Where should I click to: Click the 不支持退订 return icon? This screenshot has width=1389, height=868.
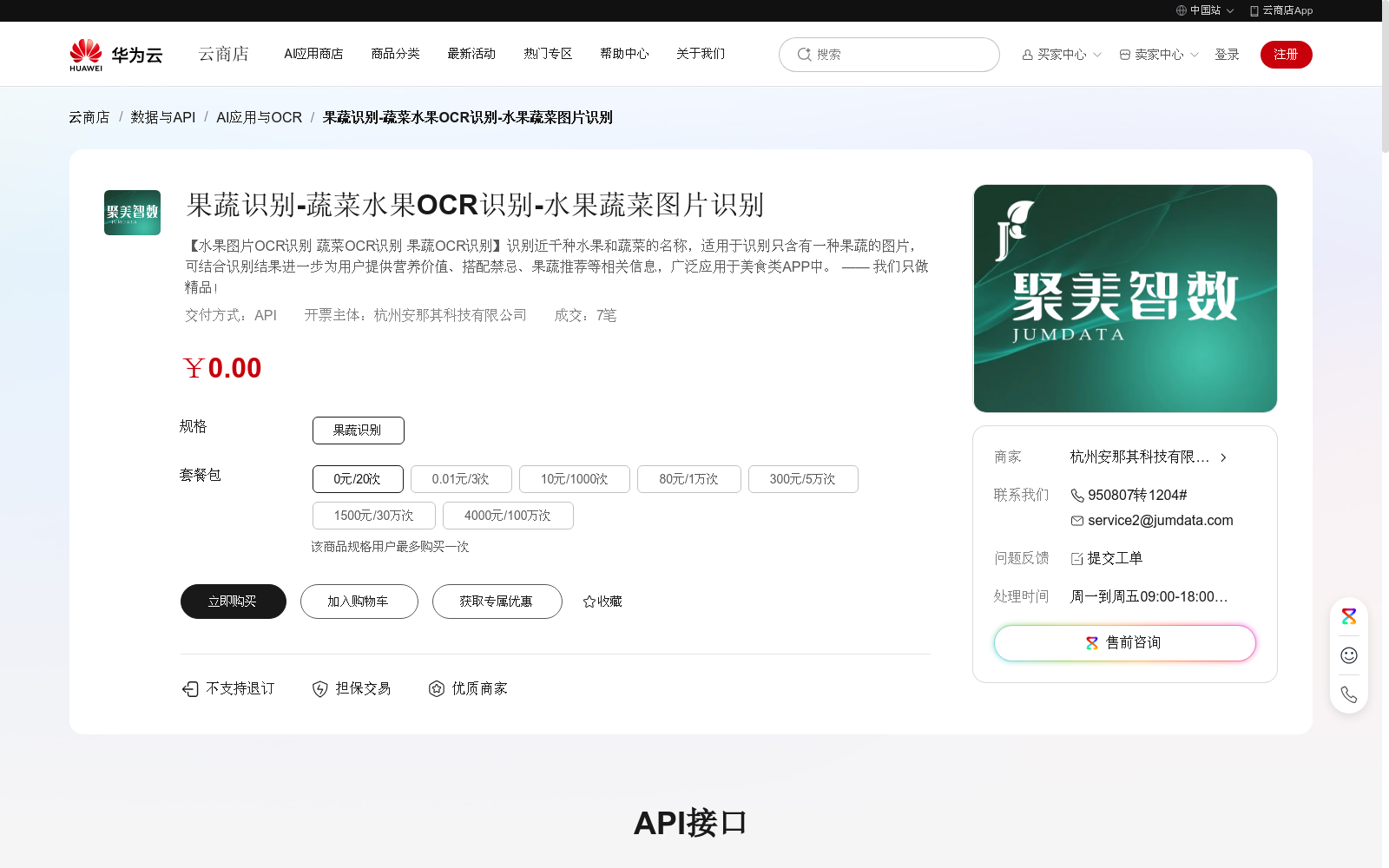(190, 688)
